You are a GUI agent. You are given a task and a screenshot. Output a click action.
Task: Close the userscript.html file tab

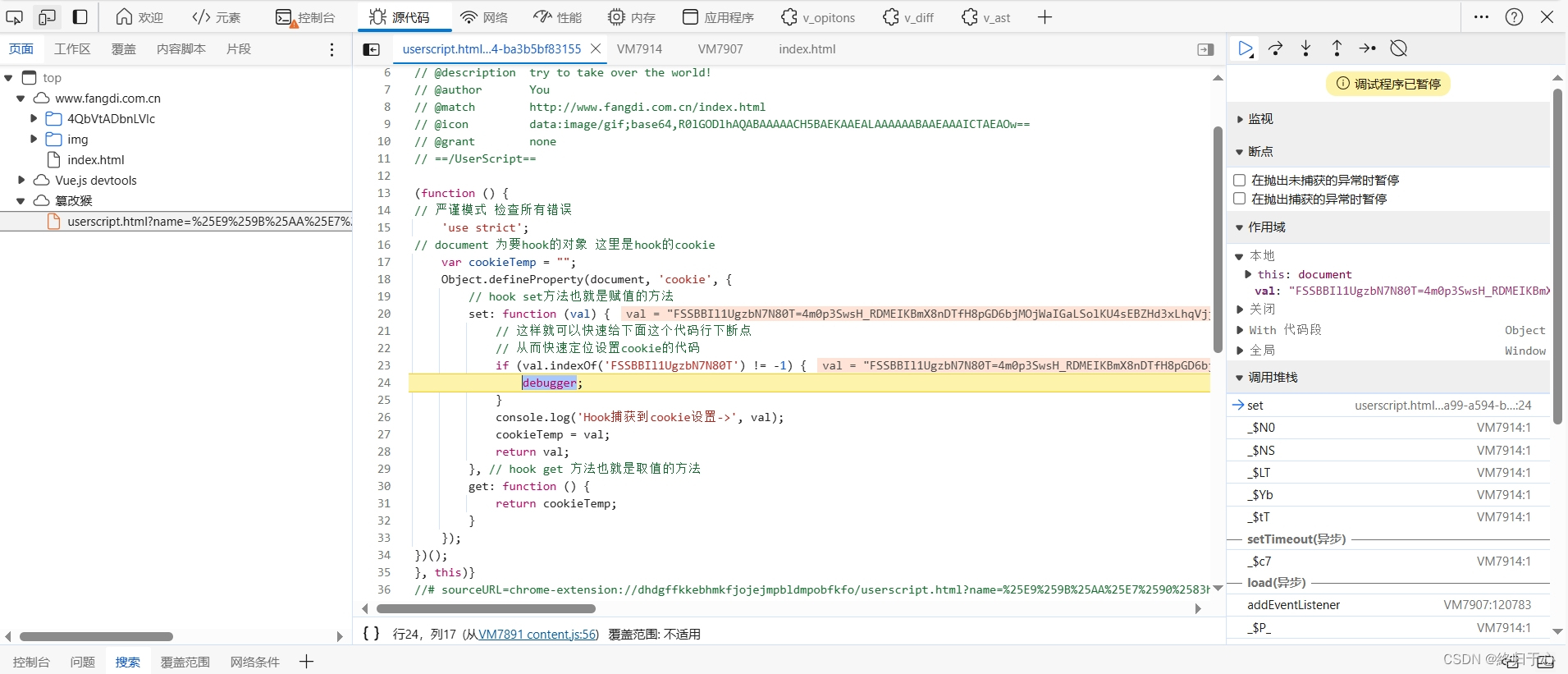(x=596, y=49)
